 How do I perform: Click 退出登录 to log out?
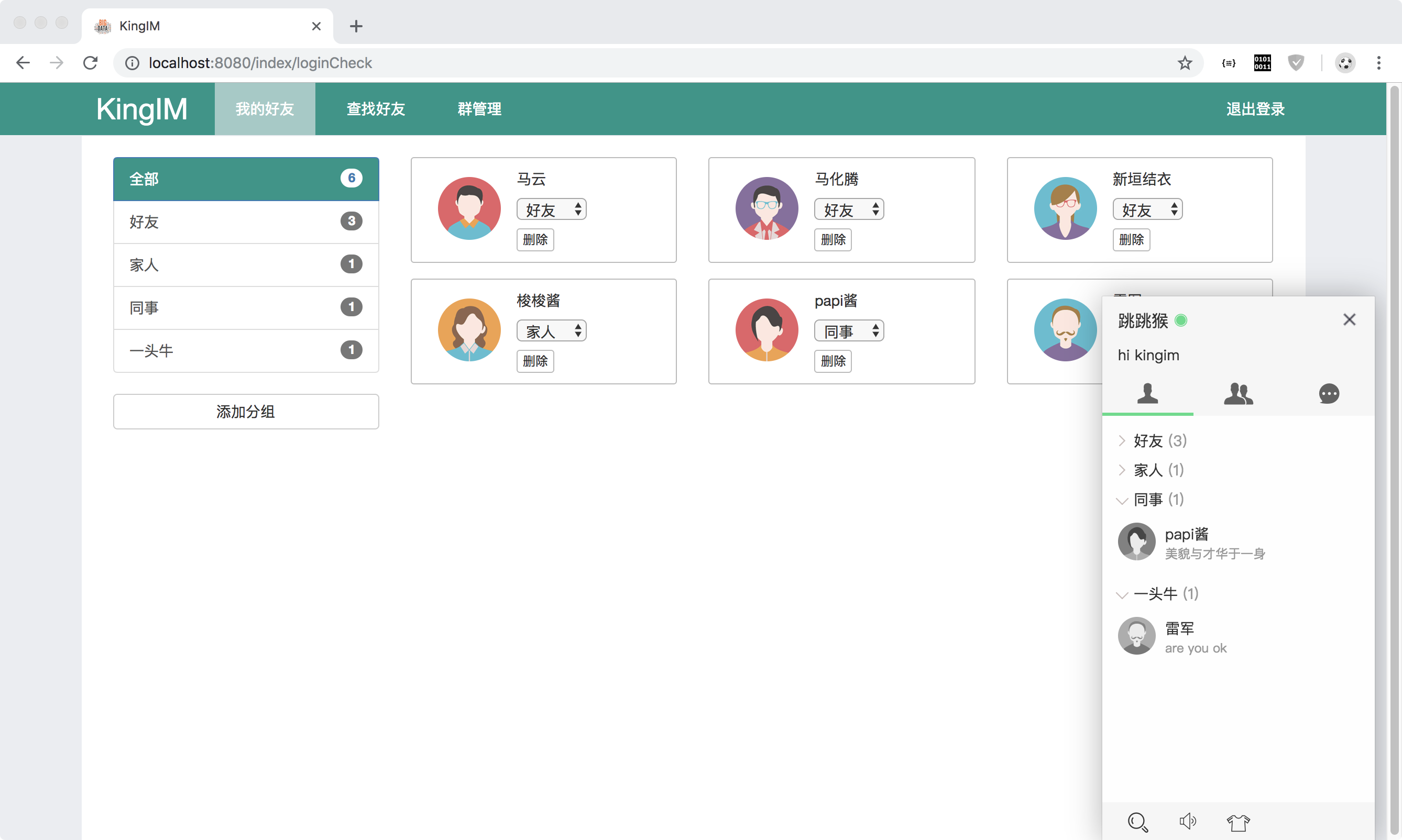point(1255,109)
